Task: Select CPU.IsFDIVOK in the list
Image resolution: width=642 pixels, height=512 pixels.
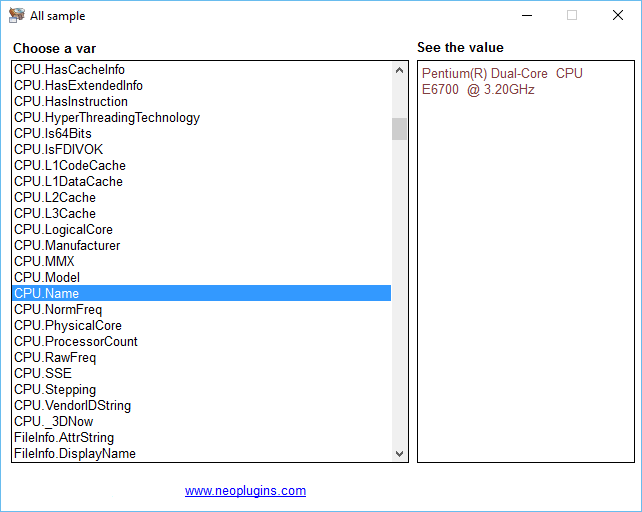Action: pos(201,150)
